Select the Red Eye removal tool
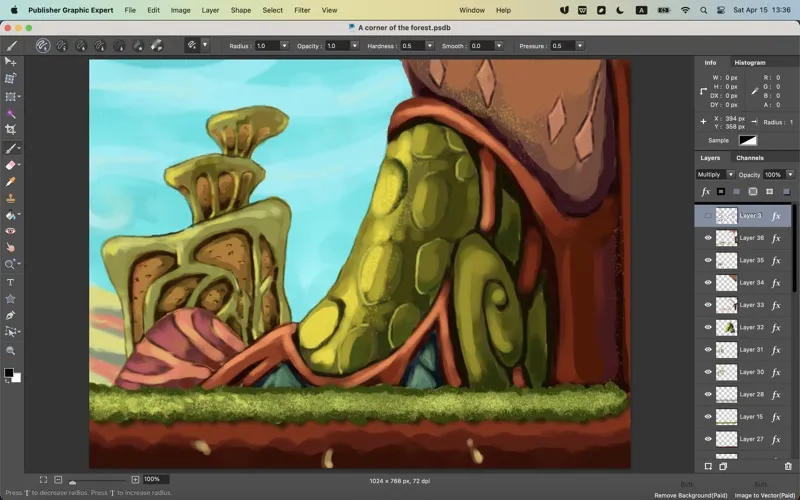 (10, 231)
